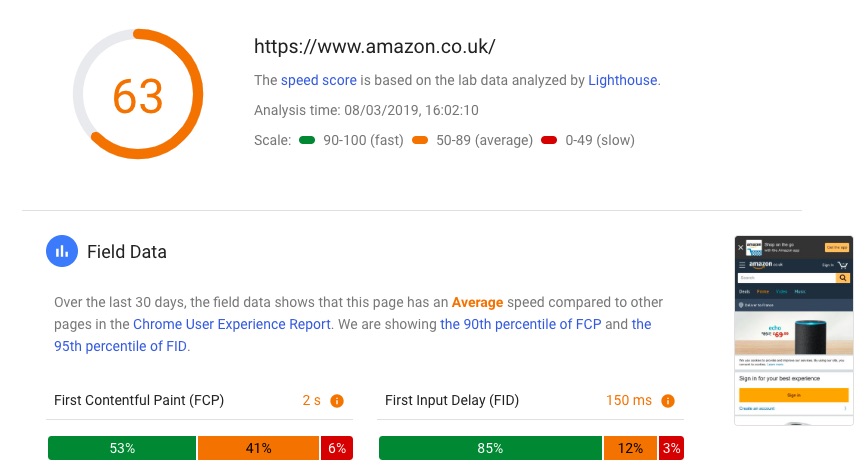Click the FID red 3% bar segment
This screenshot has width=866, height=476.
click(x=671, y=448)
